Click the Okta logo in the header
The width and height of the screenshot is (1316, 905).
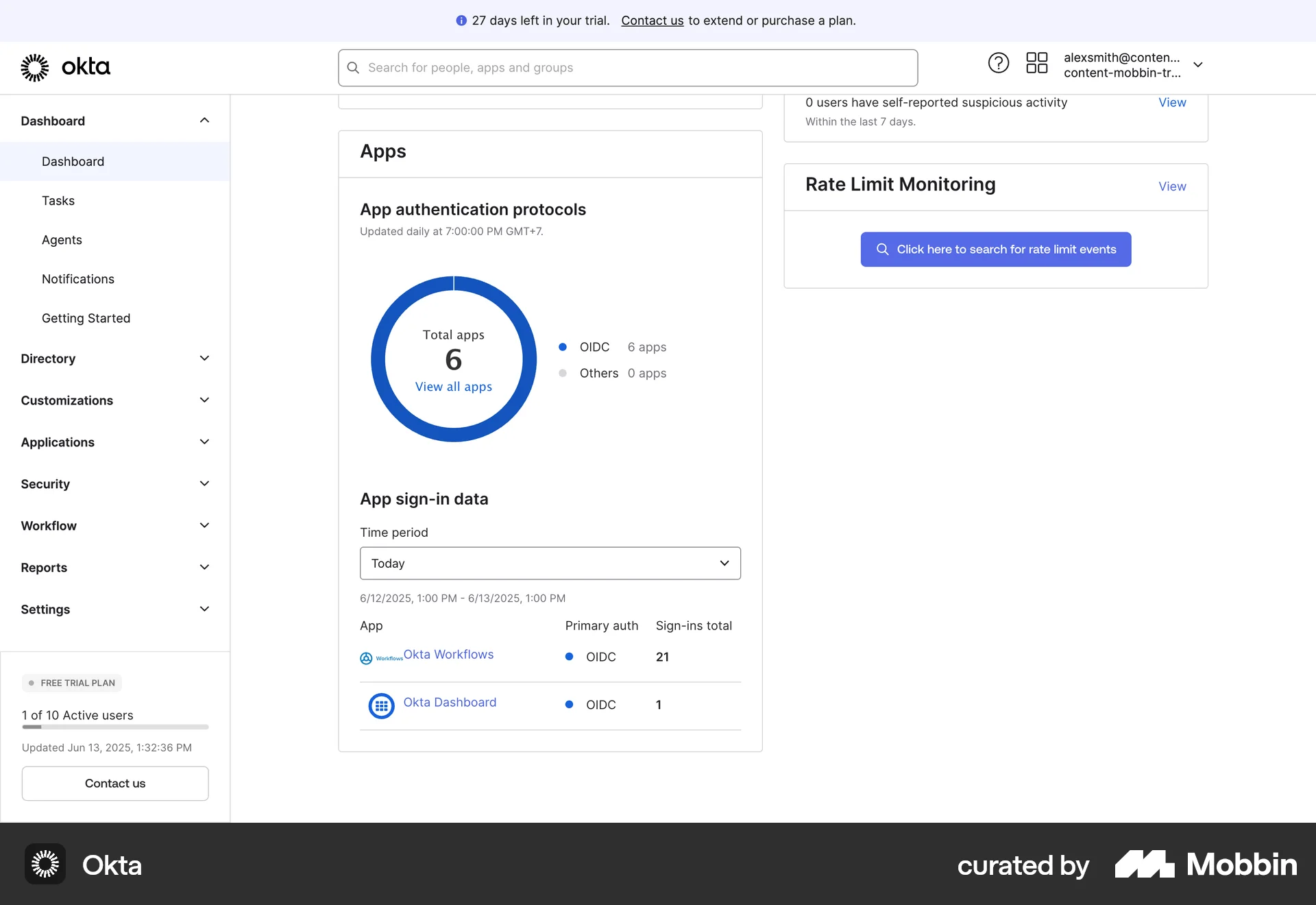pyautogui.click(x=65, y=67)
